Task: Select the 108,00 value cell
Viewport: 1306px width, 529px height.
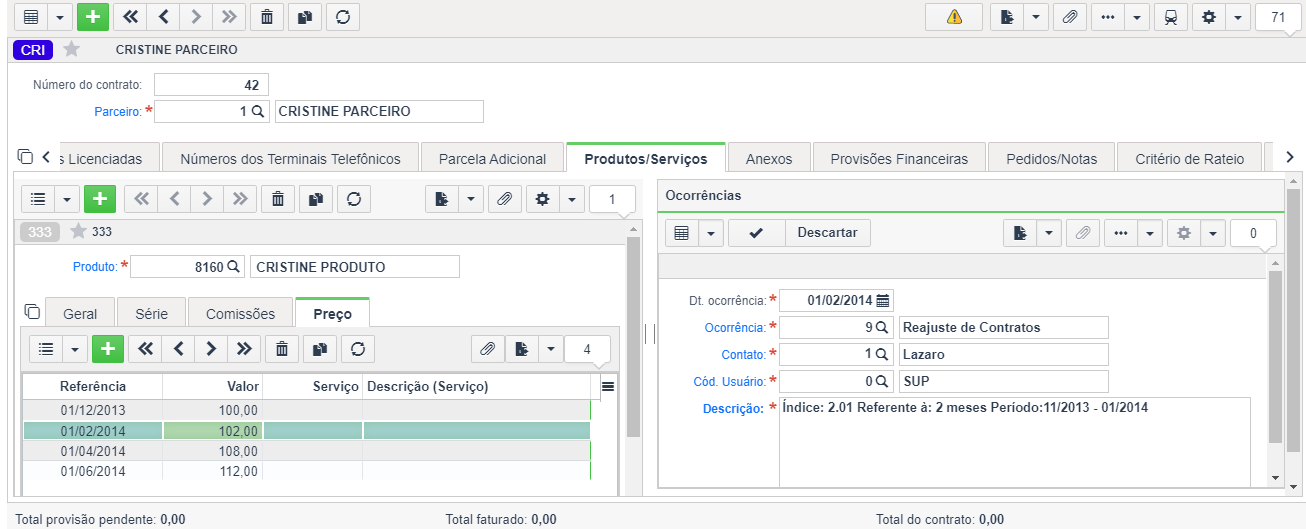Action: [x=213, y=451]
